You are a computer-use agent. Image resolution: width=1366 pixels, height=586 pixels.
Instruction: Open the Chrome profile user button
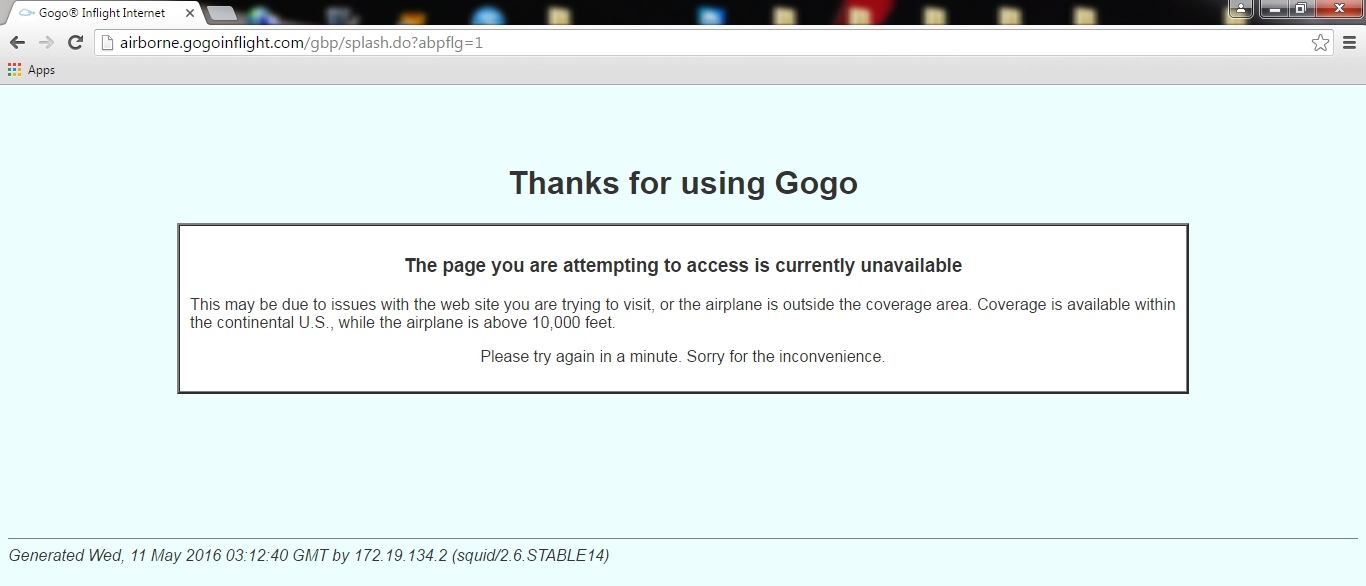point(1240,9)
